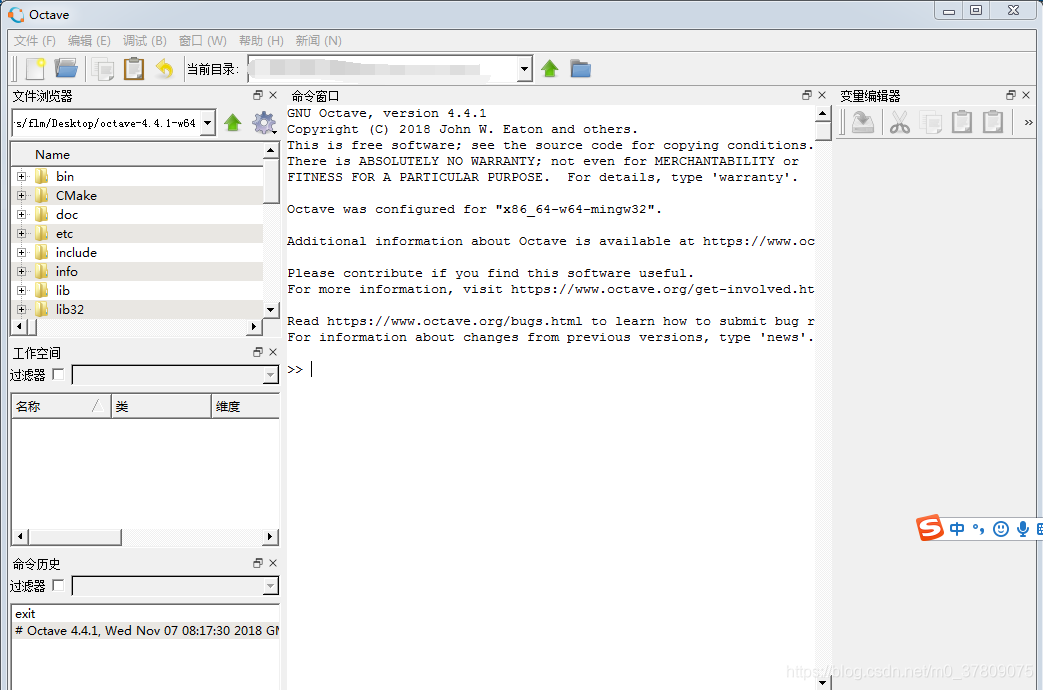Expand the bin folder
1043x690 pixels.
click(22, 176)
